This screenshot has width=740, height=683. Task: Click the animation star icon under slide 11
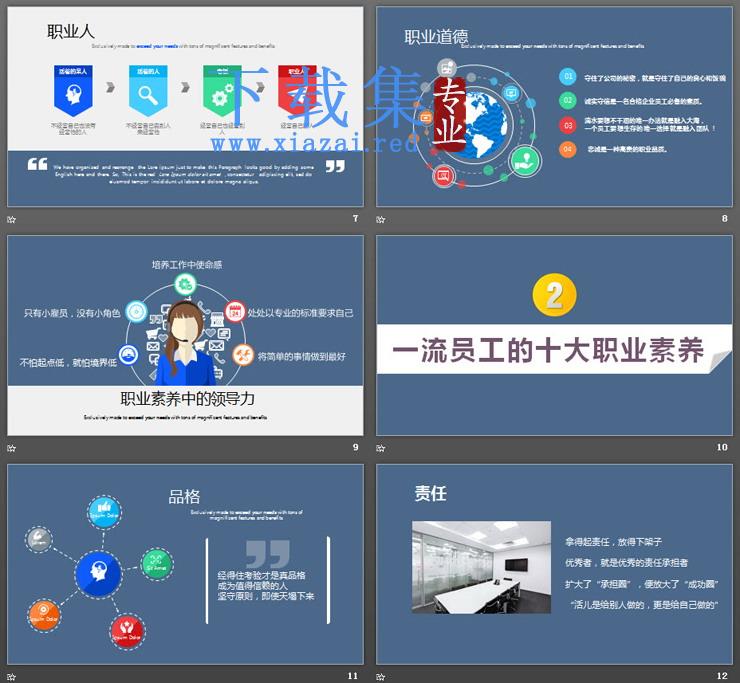click(x=12, y=677)
